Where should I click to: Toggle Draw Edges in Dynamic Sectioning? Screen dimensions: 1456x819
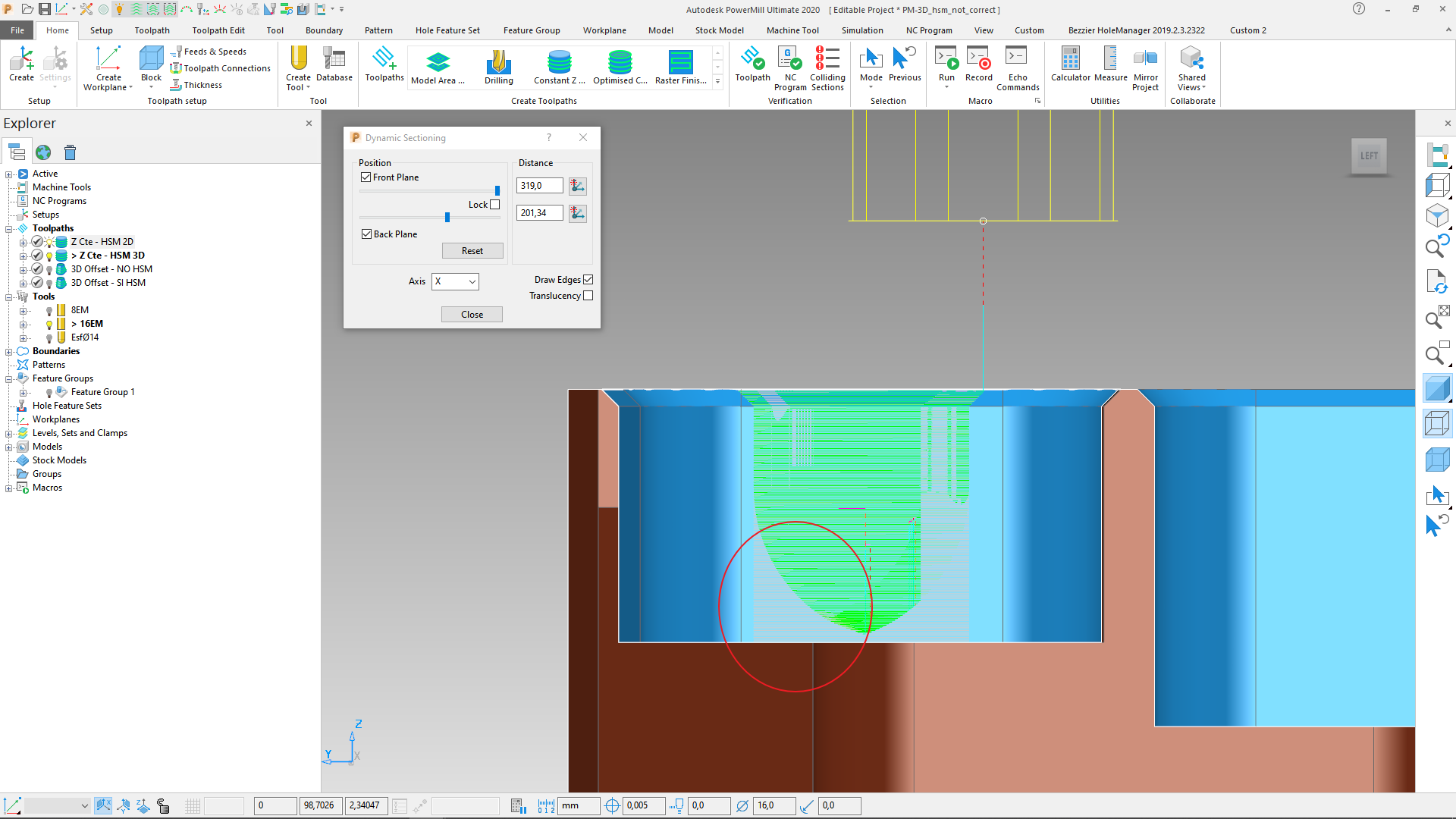[588, 279]
